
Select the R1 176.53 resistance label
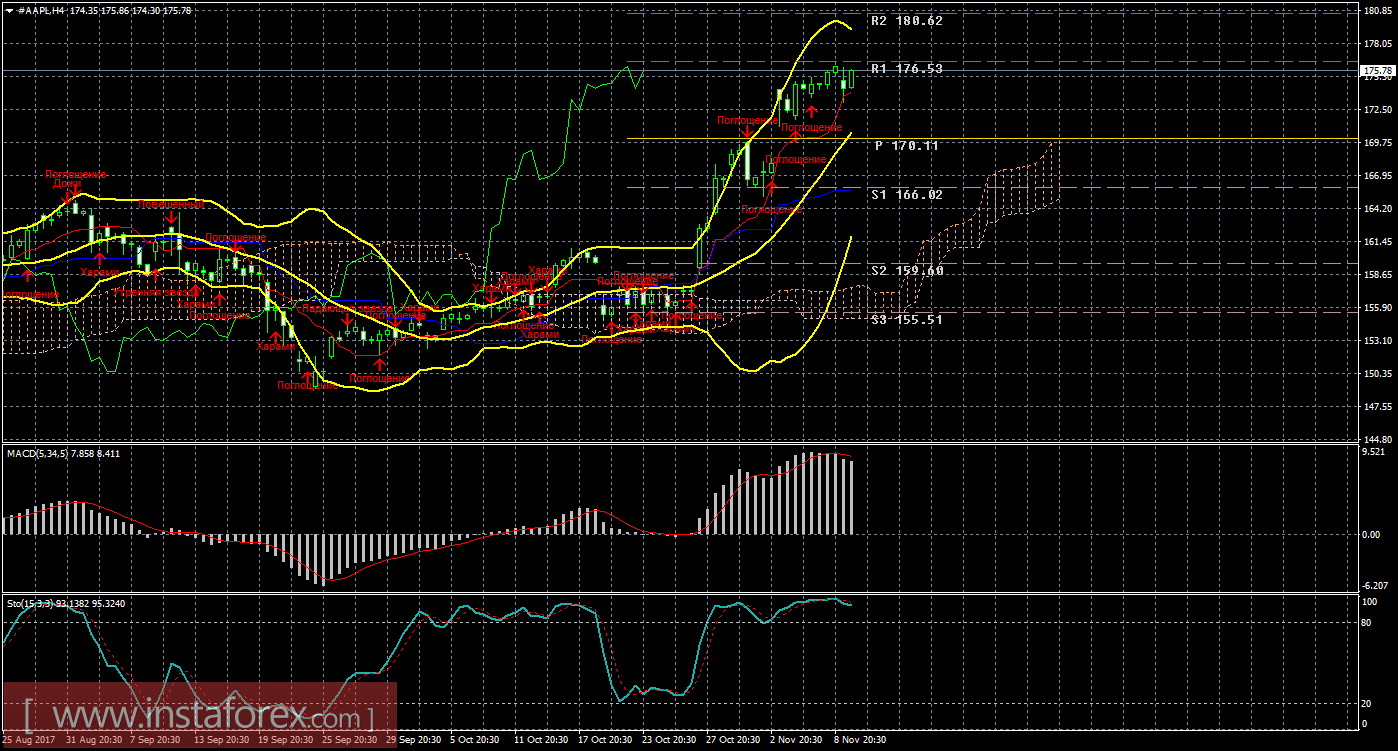906,69
